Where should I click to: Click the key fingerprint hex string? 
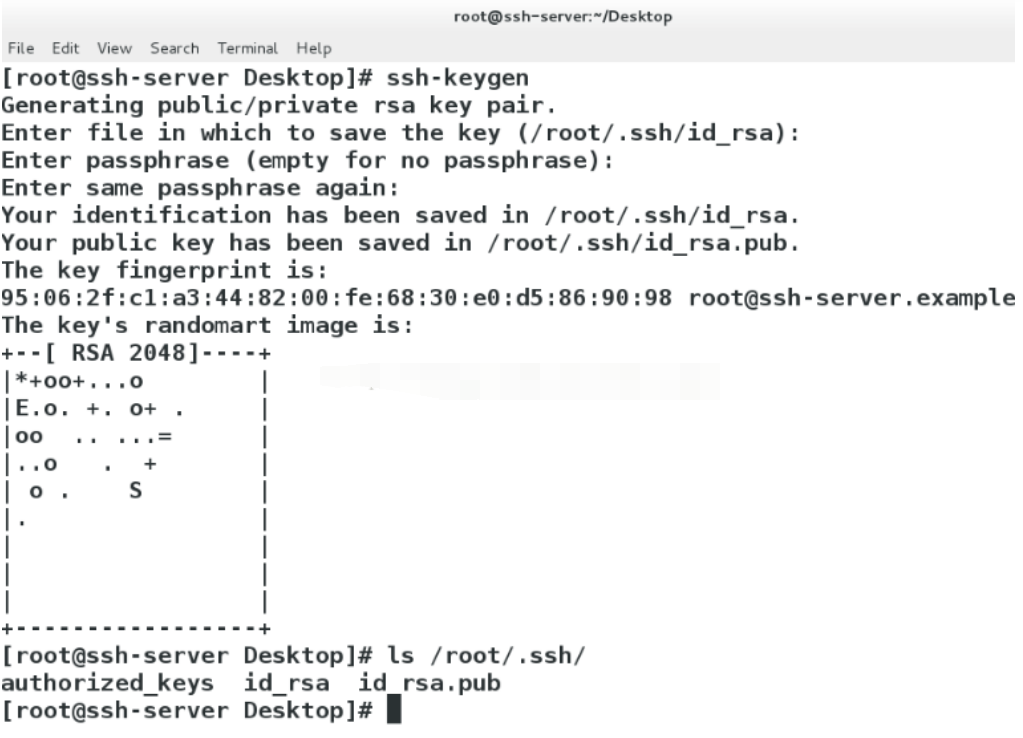[336, 298]
